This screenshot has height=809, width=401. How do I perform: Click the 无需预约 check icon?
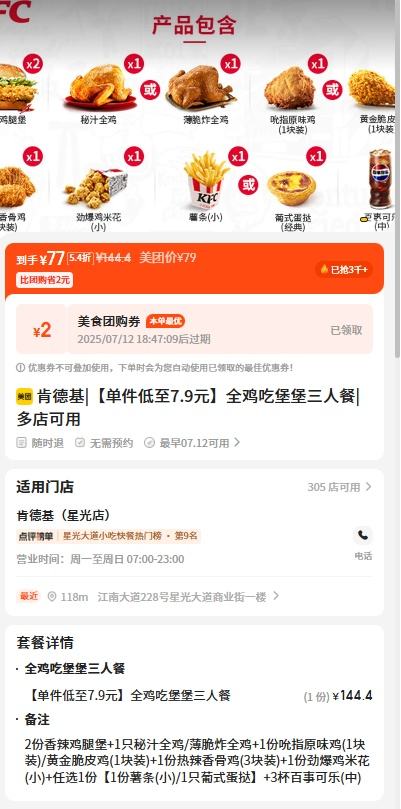[79, 443]
